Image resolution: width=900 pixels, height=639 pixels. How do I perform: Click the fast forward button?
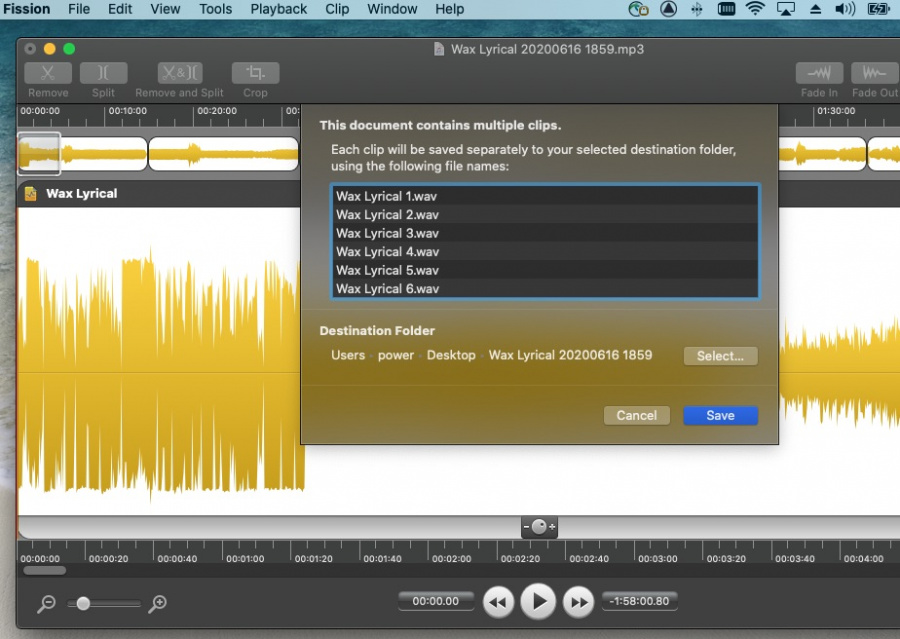578,602
